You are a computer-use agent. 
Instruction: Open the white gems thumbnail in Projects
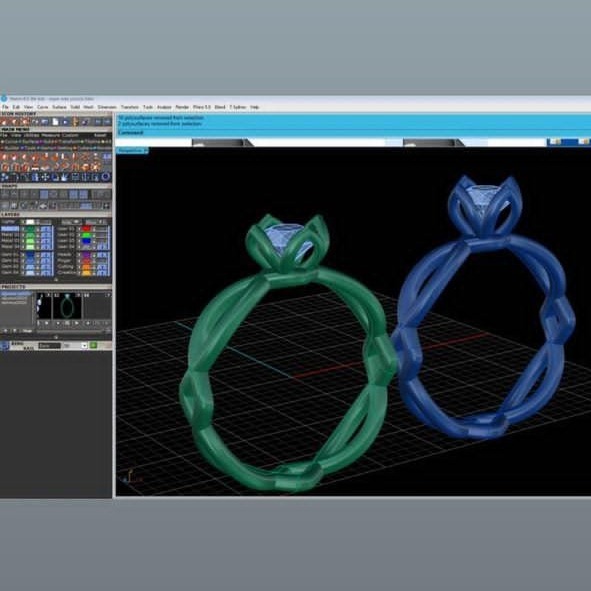point(43,307)
